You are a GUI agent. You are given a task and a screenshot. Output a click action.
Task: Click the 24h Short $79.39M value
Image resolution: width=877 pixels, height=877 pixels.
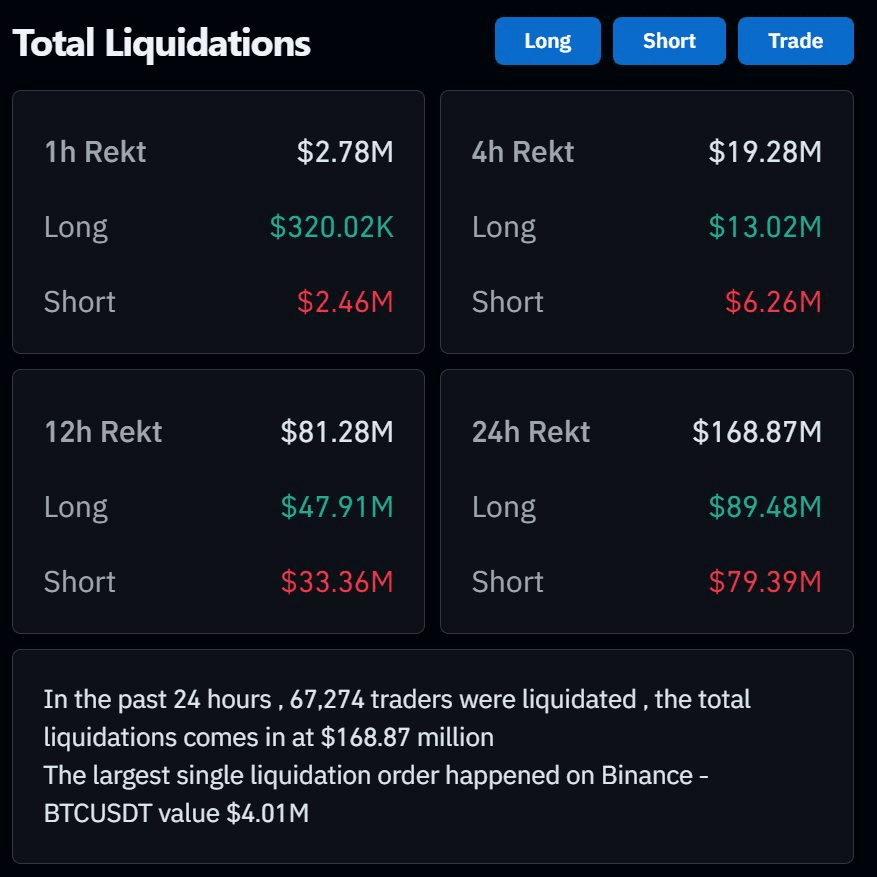(765, 582)
